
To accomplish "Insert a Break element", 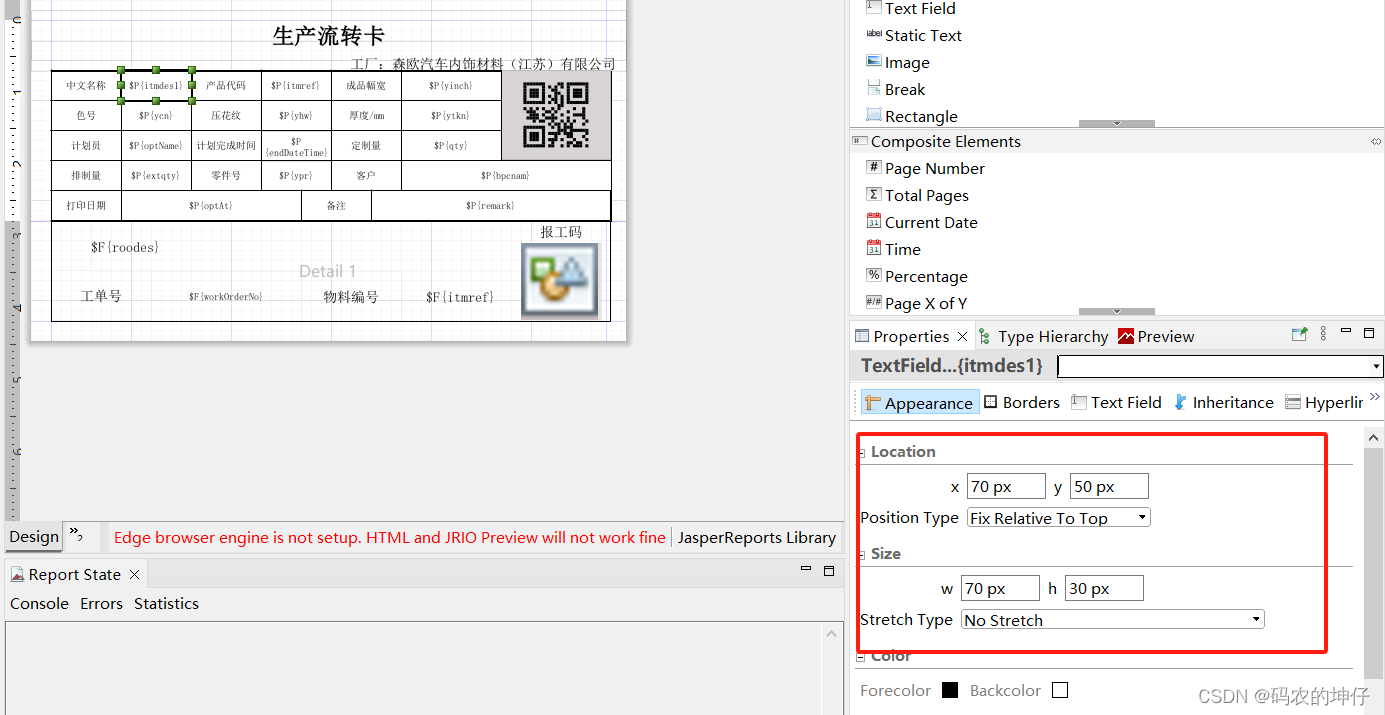I will tap(904, 89).
